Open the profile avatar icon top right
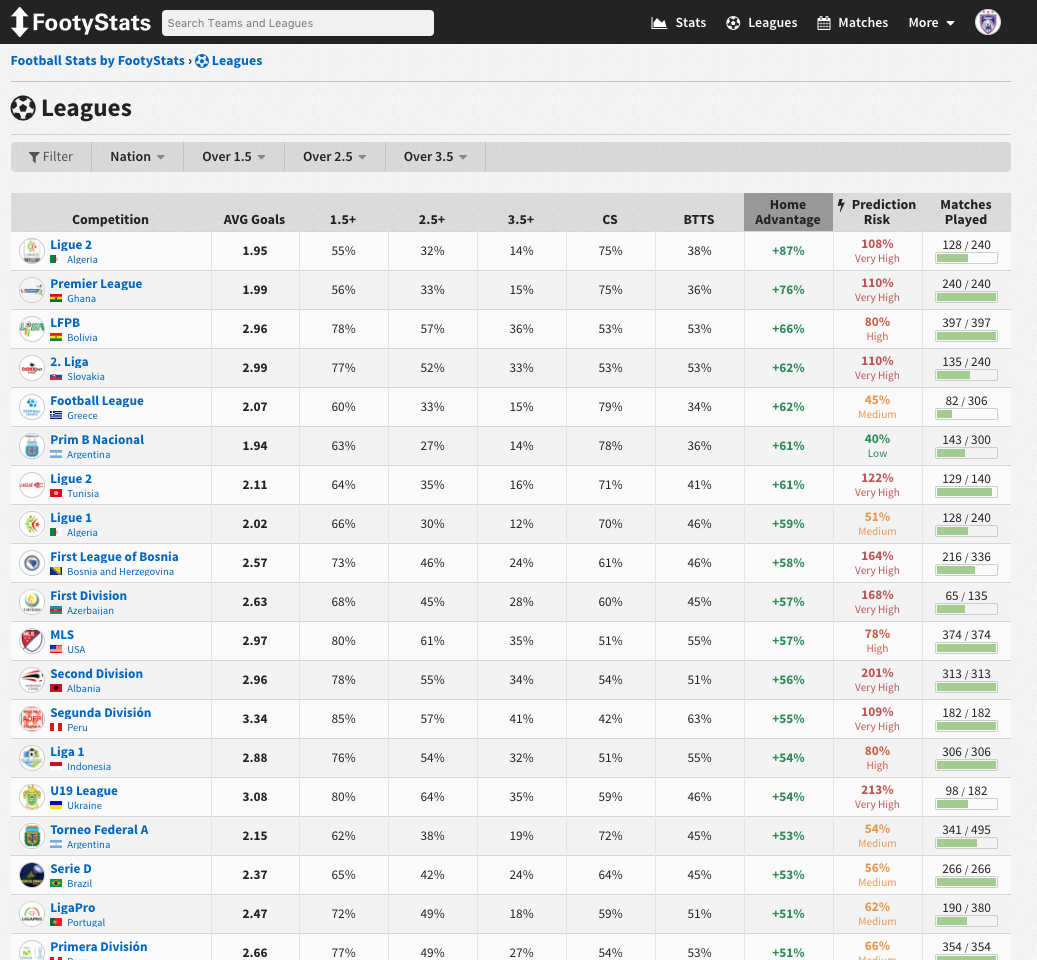The height and width of the screenshot is (960, 1037). pyautogui.click(x=987, y=21)
